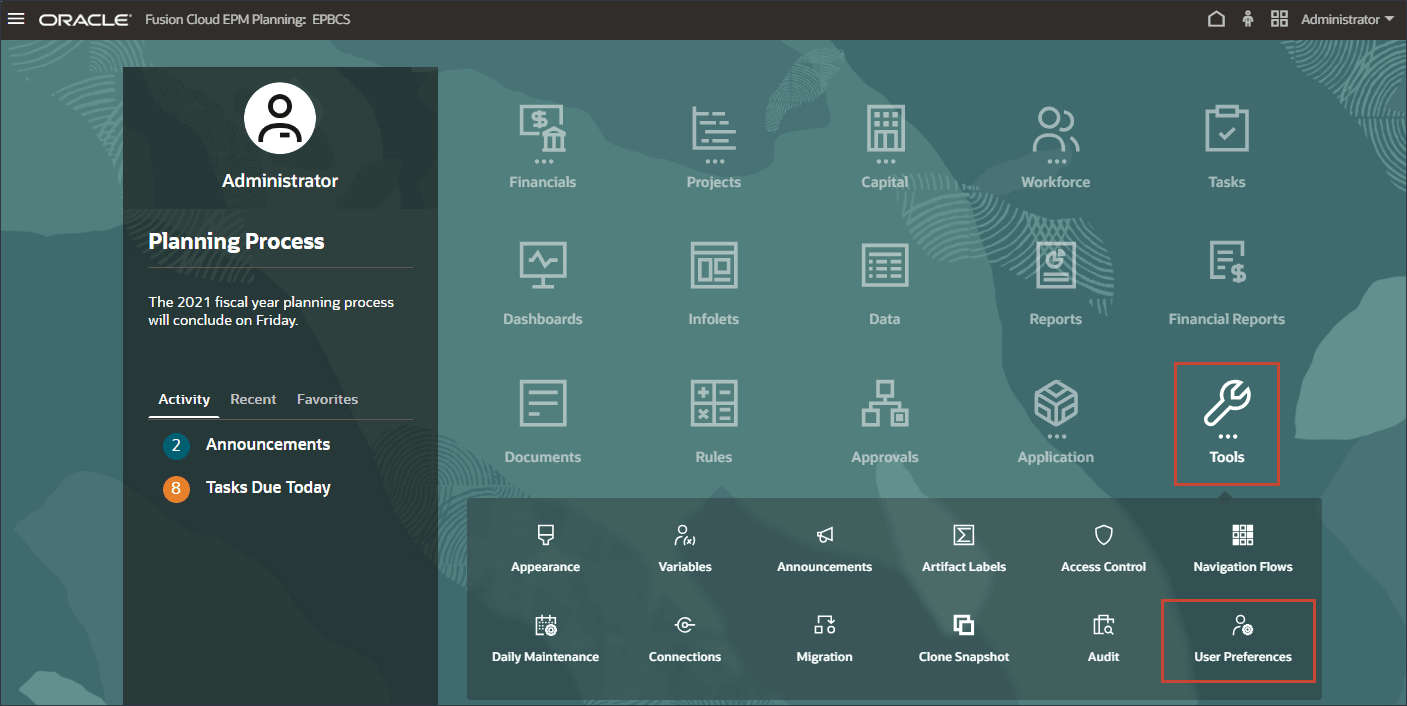Open the Documents card

tap(543, 422)
